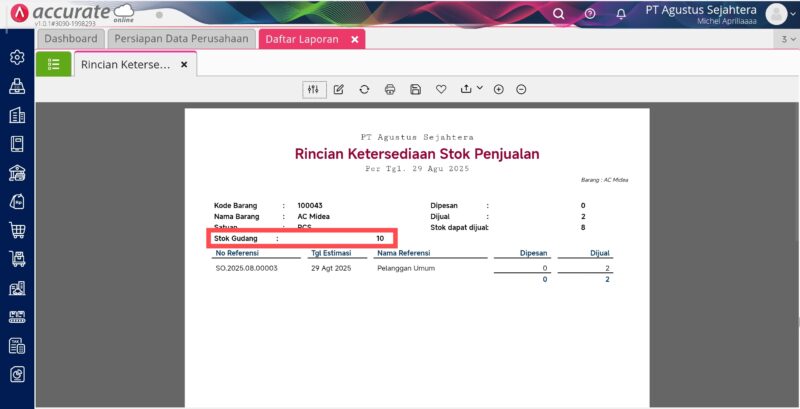Zoom out with the minus circle icon
This screenshot has height=409, width=800.
coord(521,89)
